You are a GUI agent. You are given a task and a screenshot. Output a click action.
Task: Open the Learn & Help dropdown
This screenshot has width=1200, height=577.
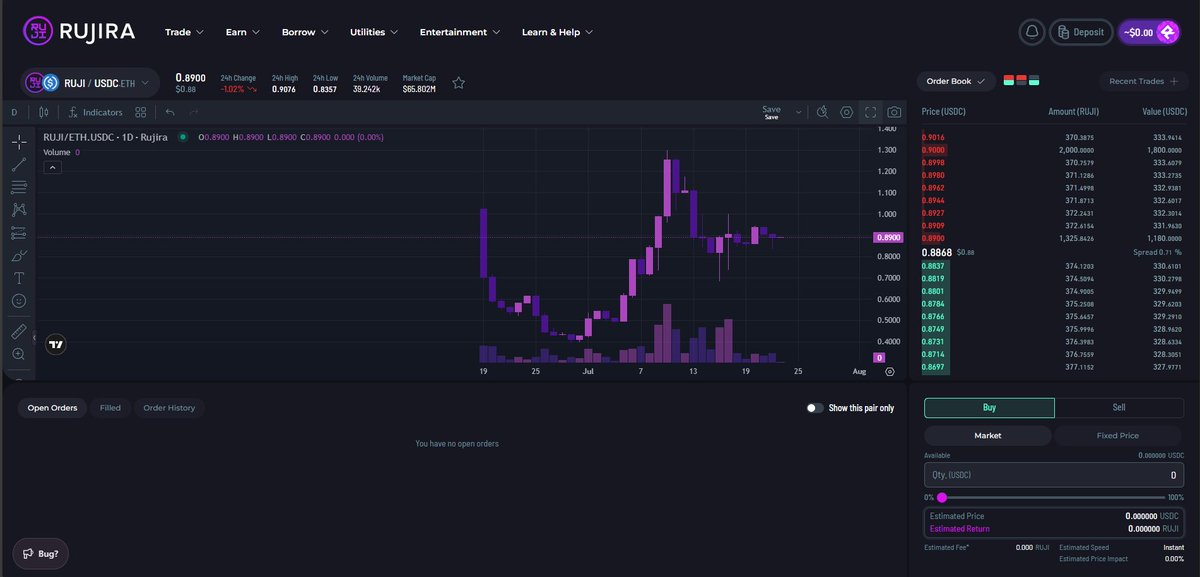coord(557,32)
